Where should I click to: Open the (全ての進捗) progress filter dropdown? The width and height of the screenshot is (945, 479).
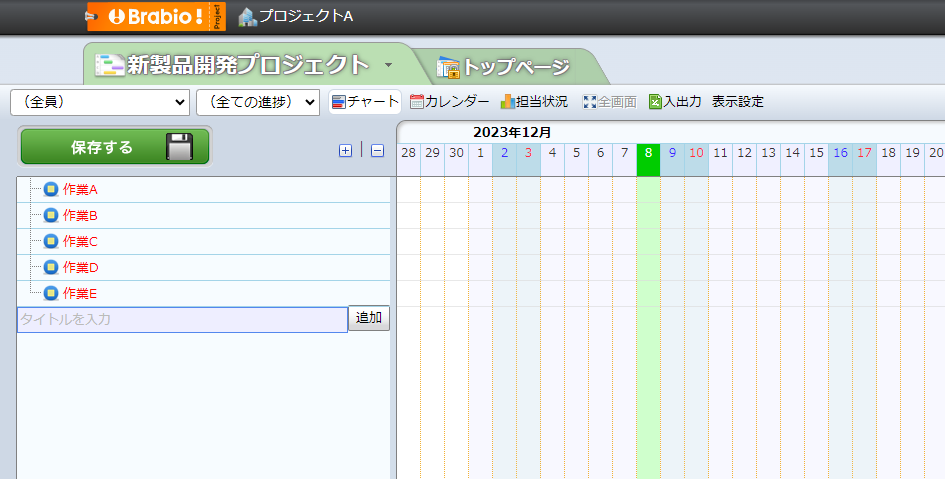pyautogui.click(x=258, y=102)
